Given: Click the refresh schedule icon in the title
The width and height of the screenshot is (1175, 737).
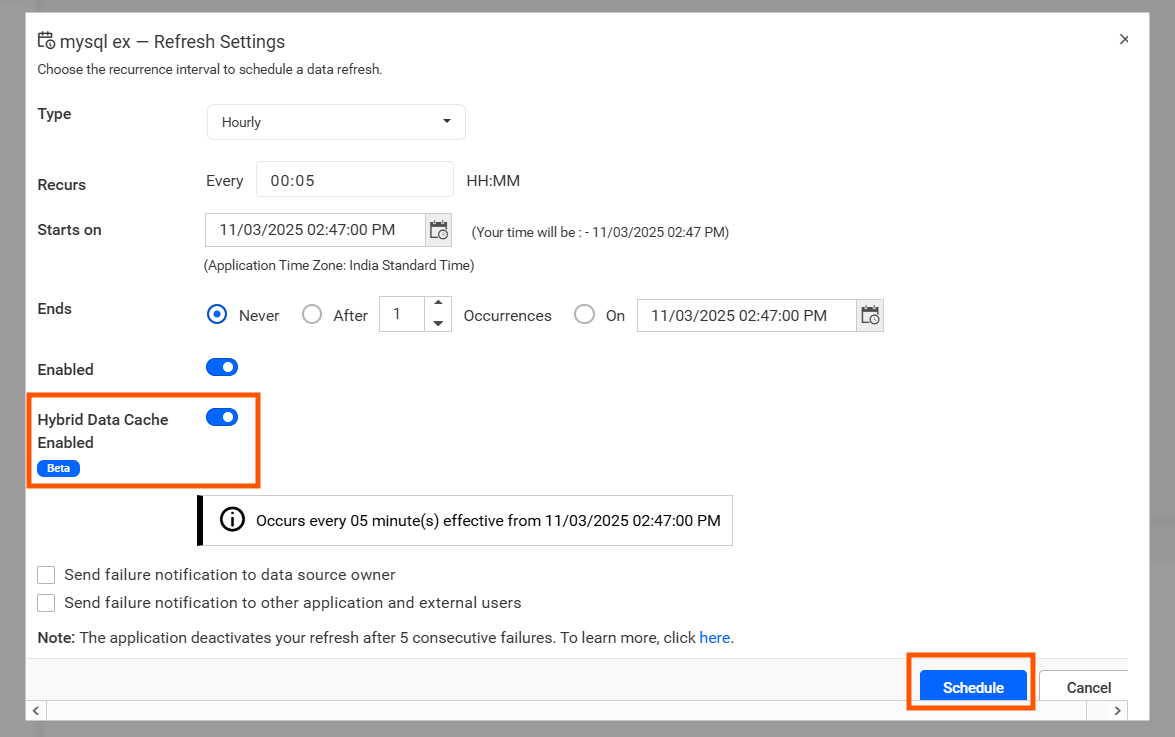Looking at the screenshot, I should coord(46,40).
